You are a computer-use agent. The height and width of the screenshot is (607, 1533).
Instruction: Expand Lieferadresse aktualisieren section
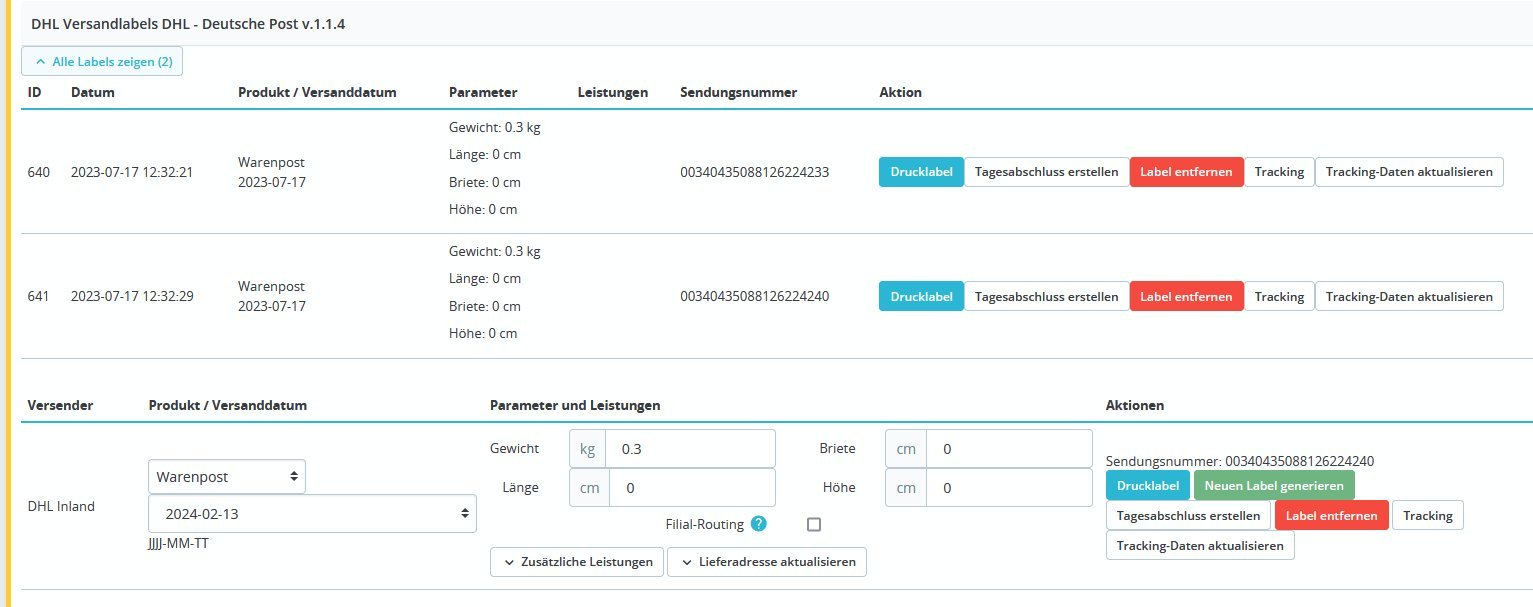[767, 562]
